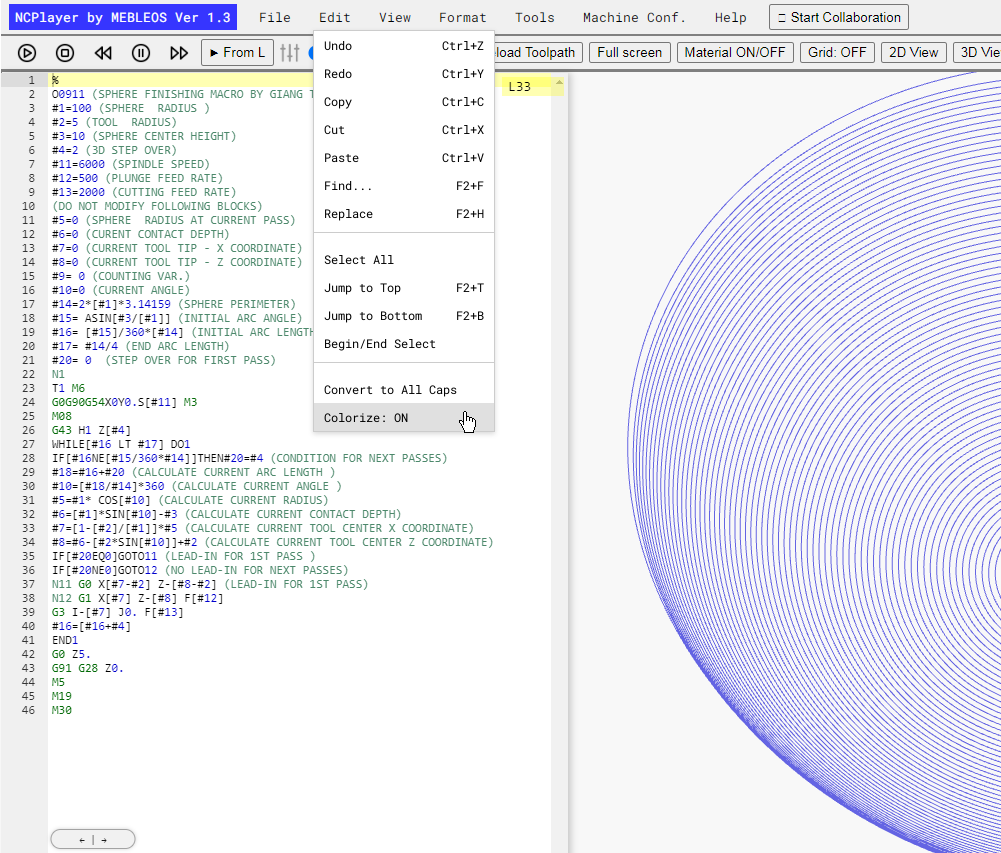Click the small up arrow beside L33
This screenshot has height=853, width=1001.
(x=559, y=84)
